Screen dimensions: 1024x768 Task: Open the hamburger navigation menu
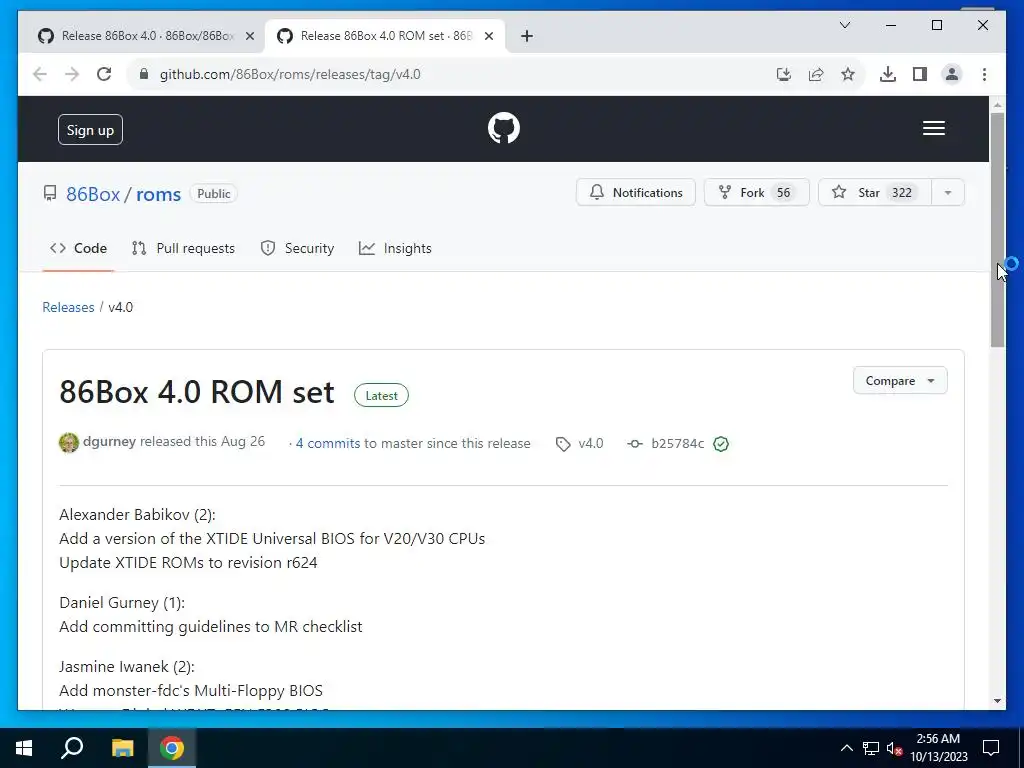[x=933, y=129]
